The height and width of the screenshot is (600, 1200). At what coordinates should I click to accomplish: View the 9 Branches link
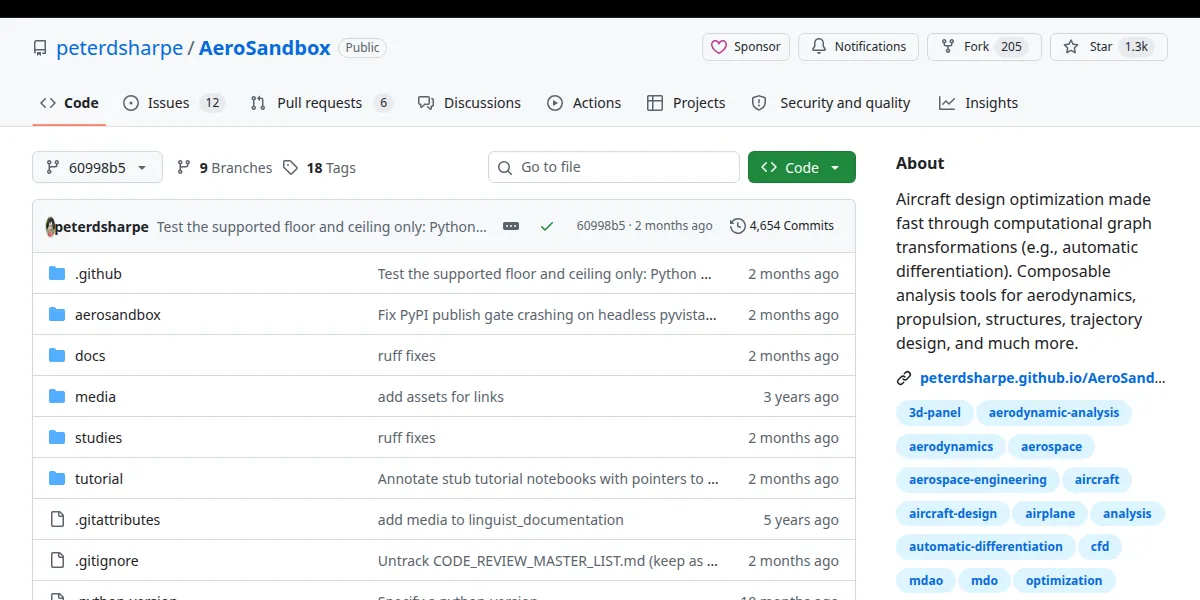coord(224,168)
